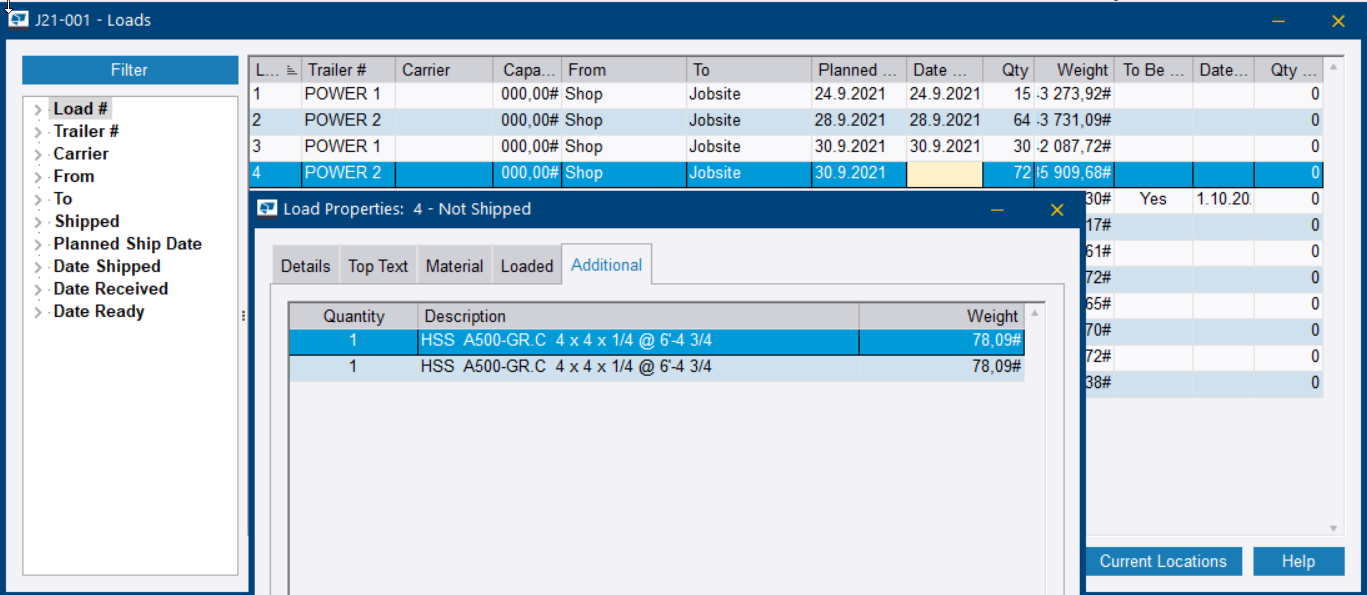Click the empty Date Shipped cell of load 4

point(944,173)
